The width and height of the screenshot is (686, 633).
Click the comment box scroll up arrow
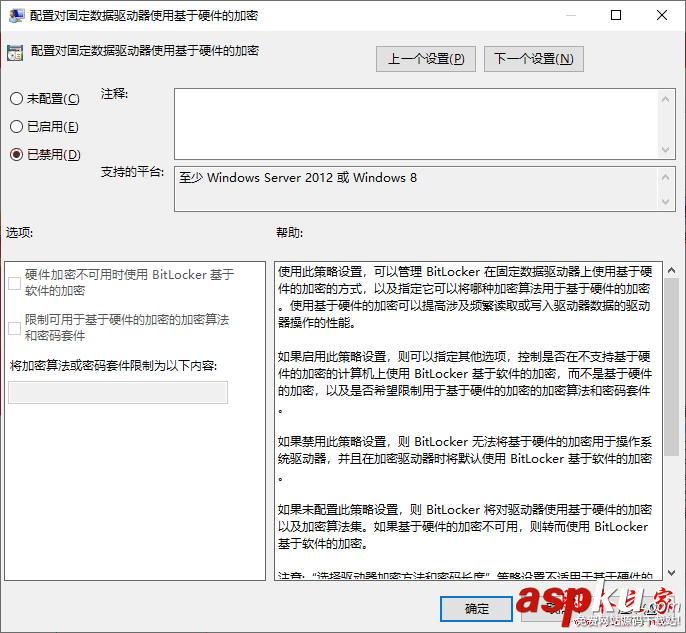click(665, 99)
